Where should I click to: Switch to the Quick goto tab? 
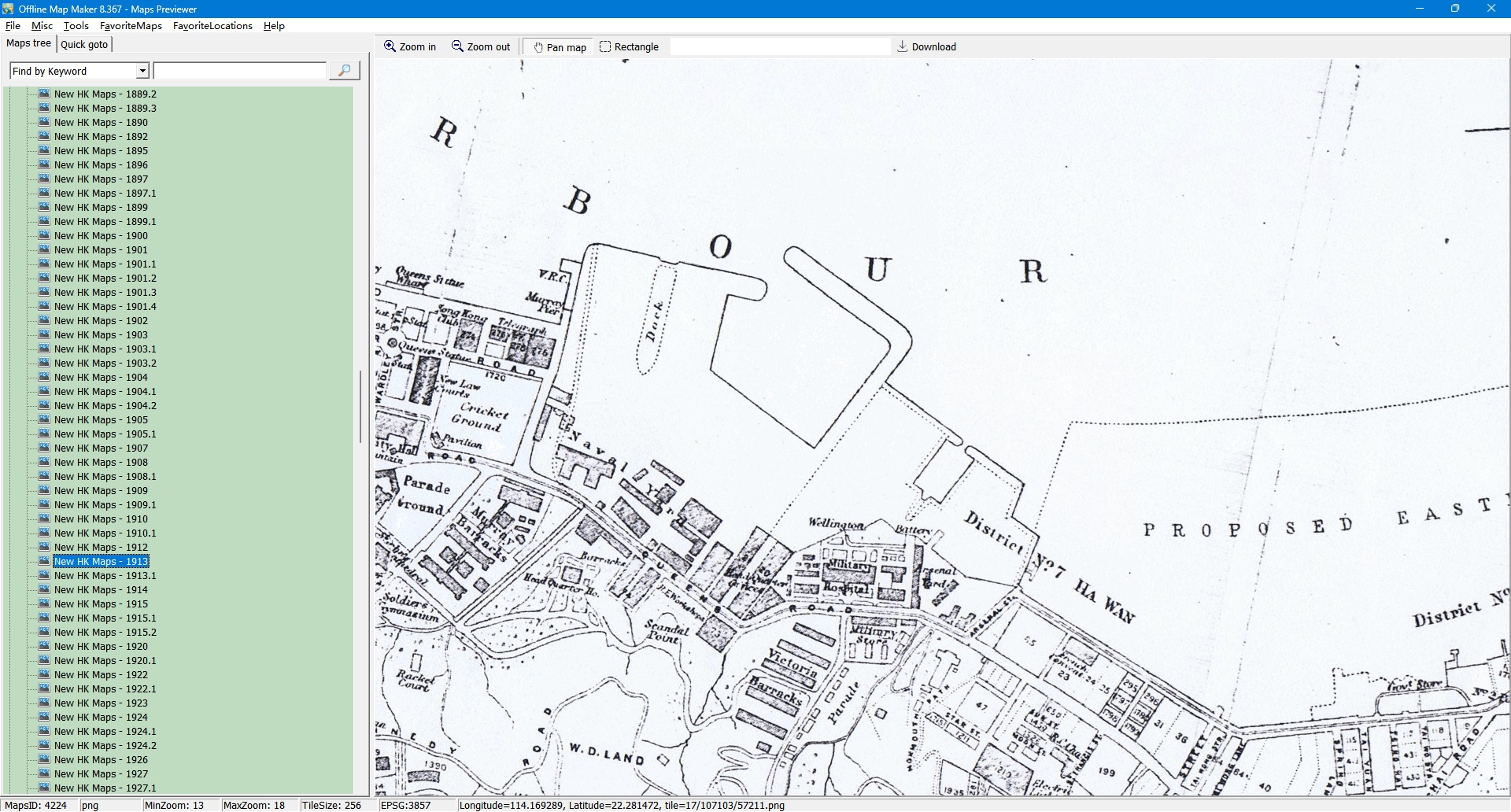pos(84,44)
